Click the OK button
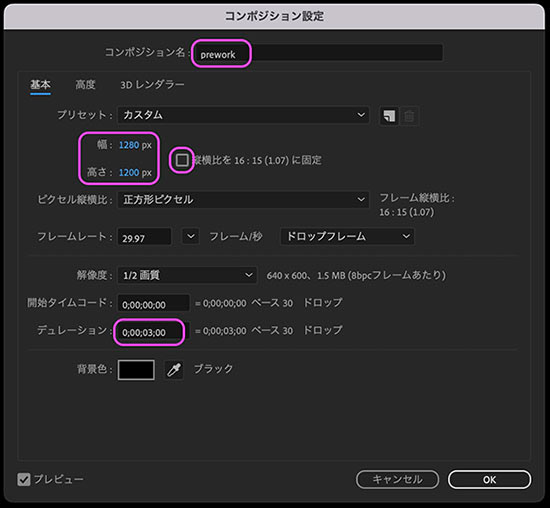The width and height of the screenshot is (550, 508). click(x=489, y=480)
